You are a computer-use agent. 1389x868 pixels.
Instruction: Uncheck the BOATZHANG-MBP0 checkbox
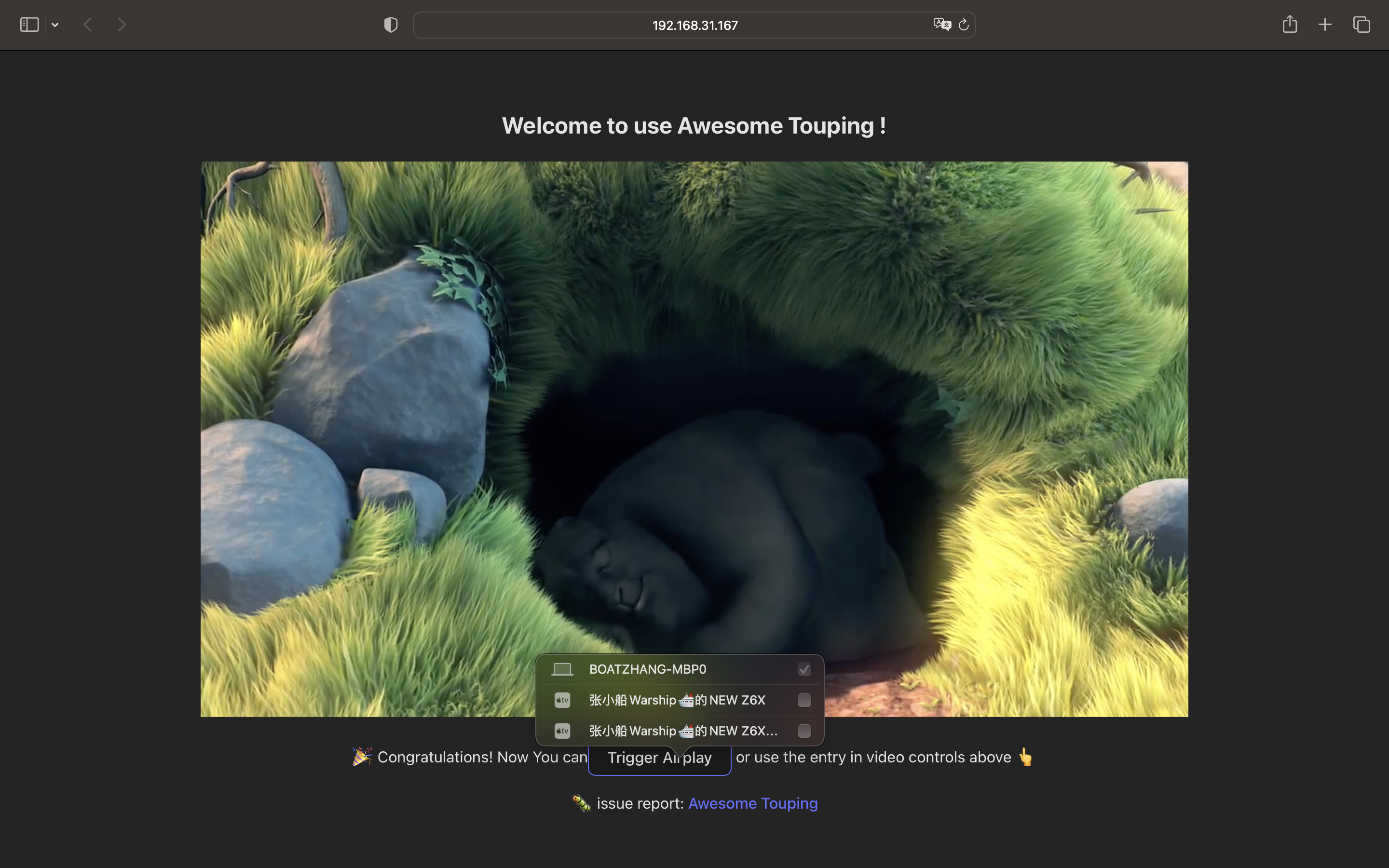pos(804,669)
